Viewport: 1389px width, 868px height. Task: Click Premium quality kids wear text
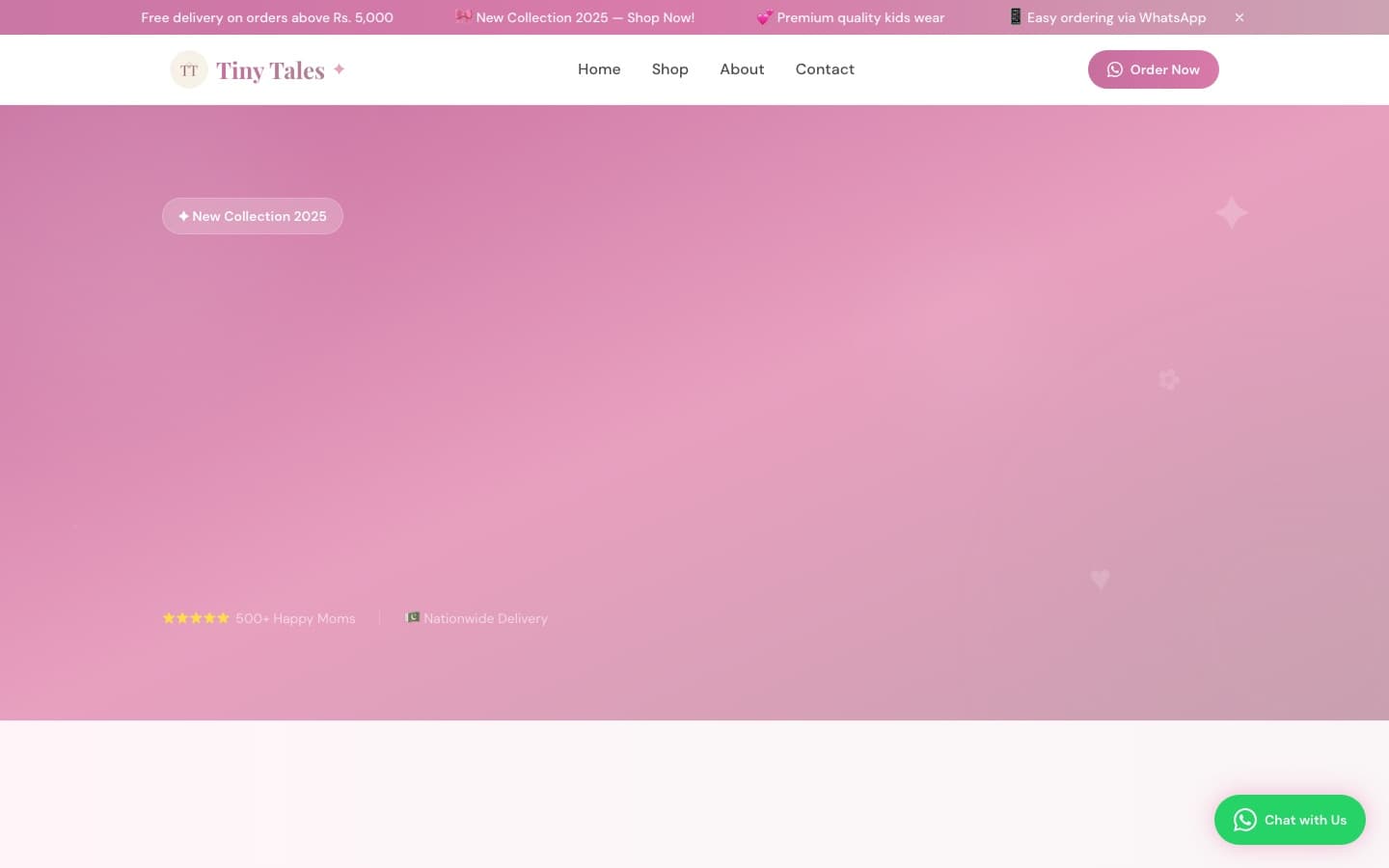[x=860, y=17]
